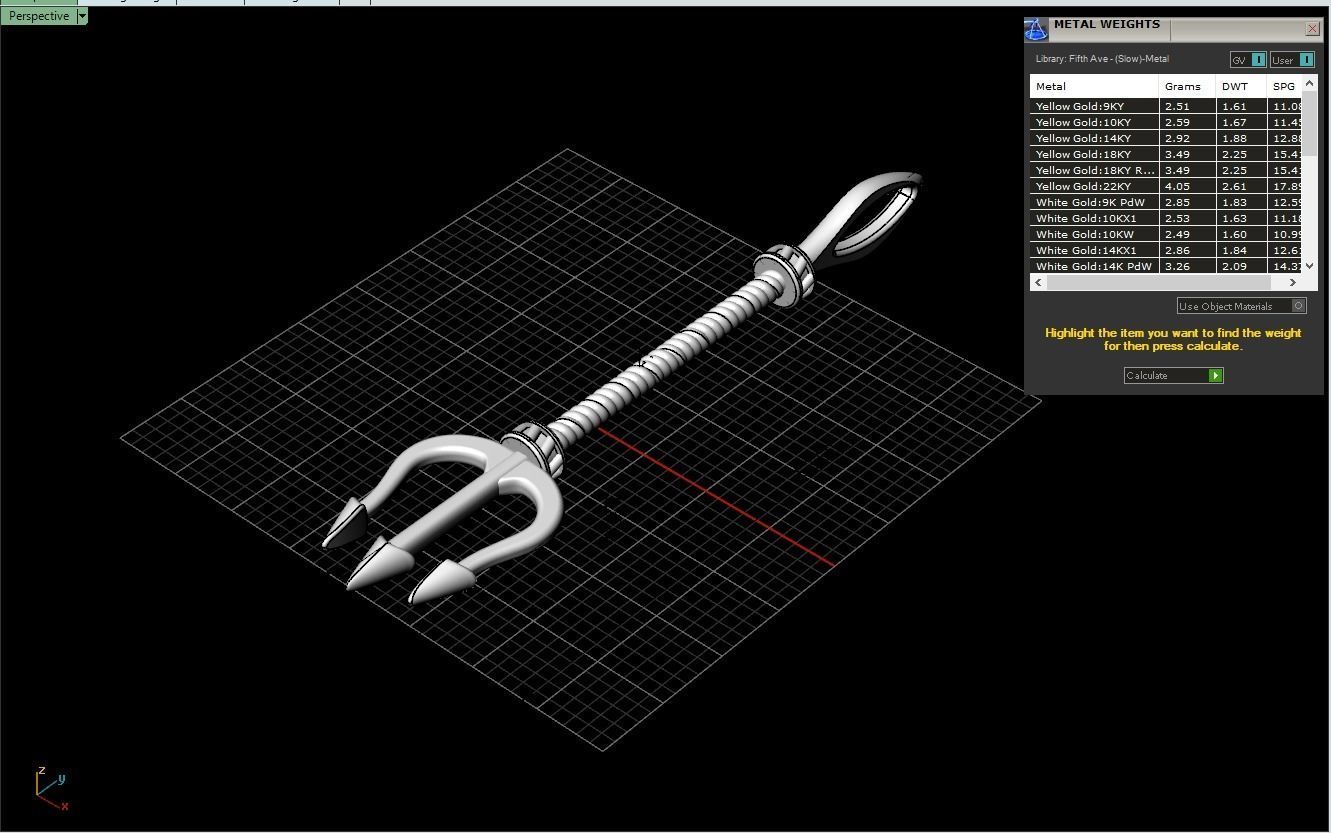Select the Yellow Gold:22KY row
This screenshot has height=833, width=1331.
coord(1166,186)
